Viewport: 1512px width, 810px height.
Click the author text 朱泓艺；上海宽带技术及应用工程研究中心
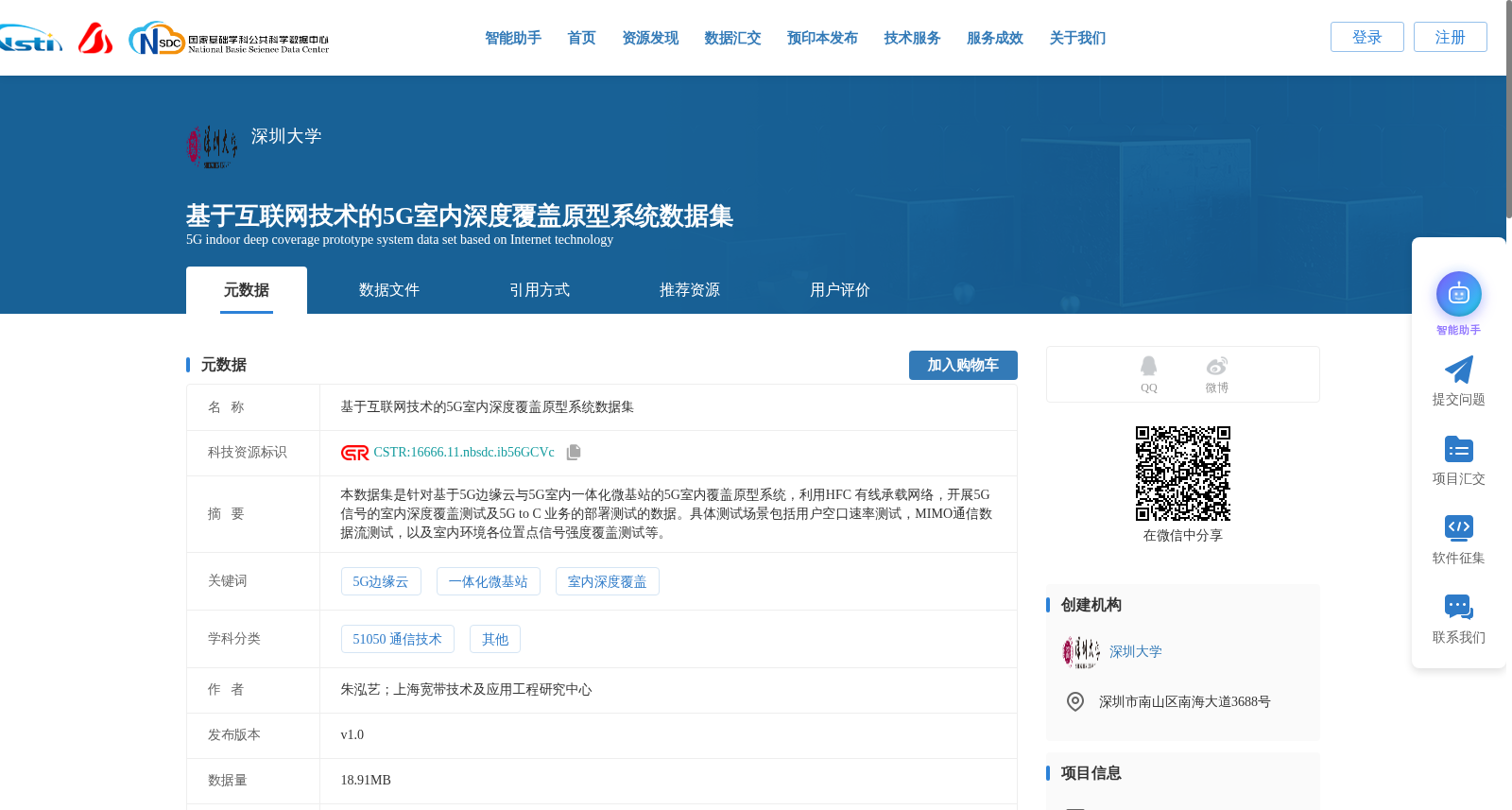click(x=466, y=690)
